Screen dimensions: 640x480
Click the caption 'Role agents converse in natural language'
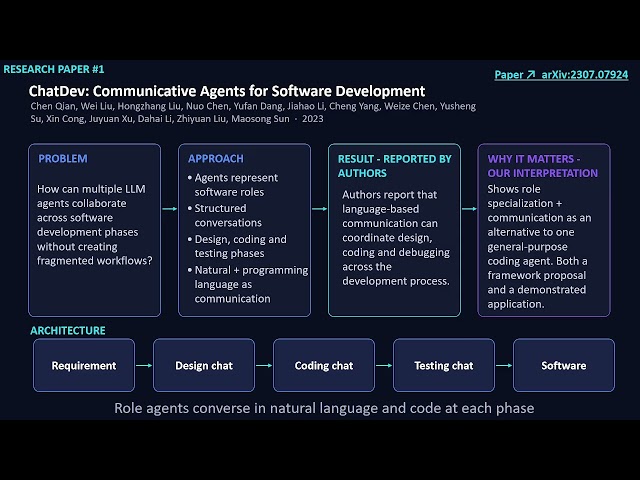(324, 408)
